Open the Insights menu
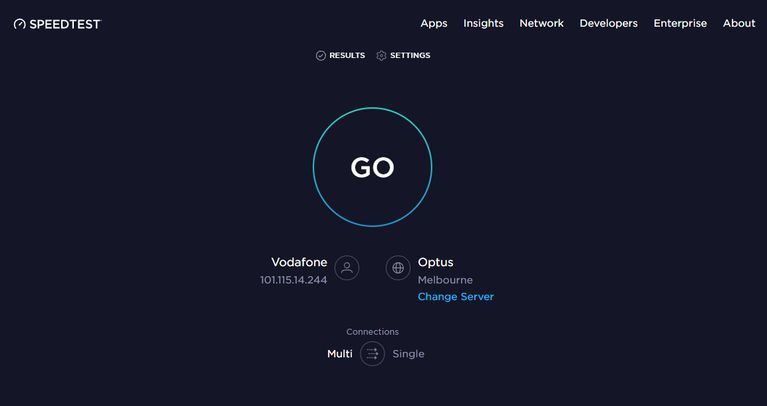Screen dimensions: 767x406 [x=483, y=23]
